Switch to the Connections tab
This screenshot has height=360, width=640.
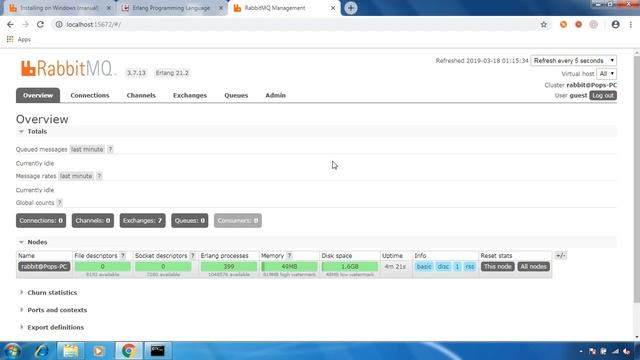90,96
